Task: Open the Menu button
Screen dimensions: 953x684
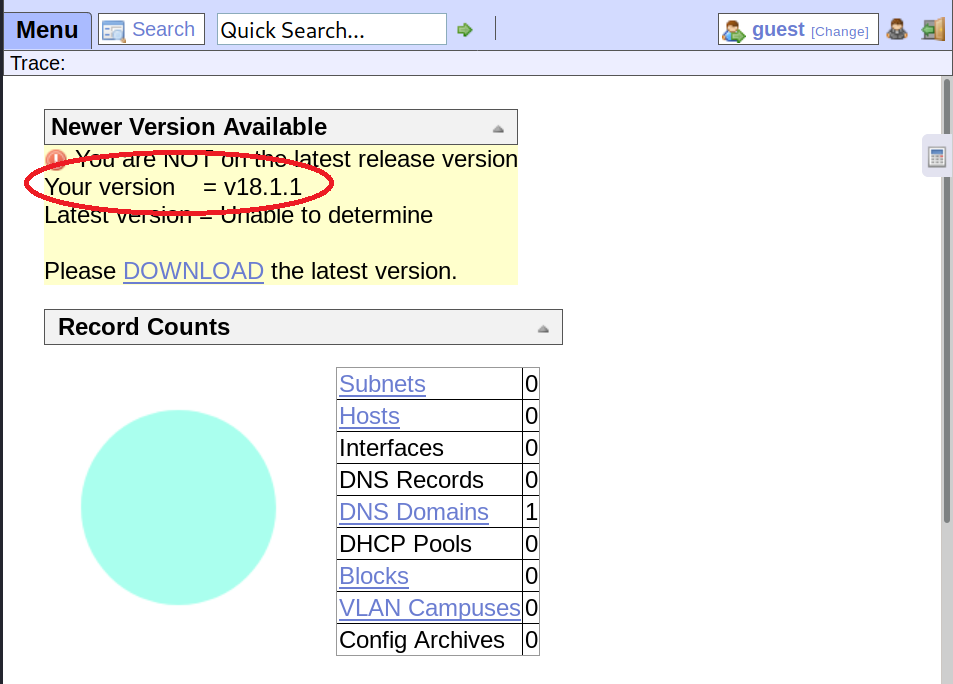Action: pyautogui.click(x=47, y=30)
